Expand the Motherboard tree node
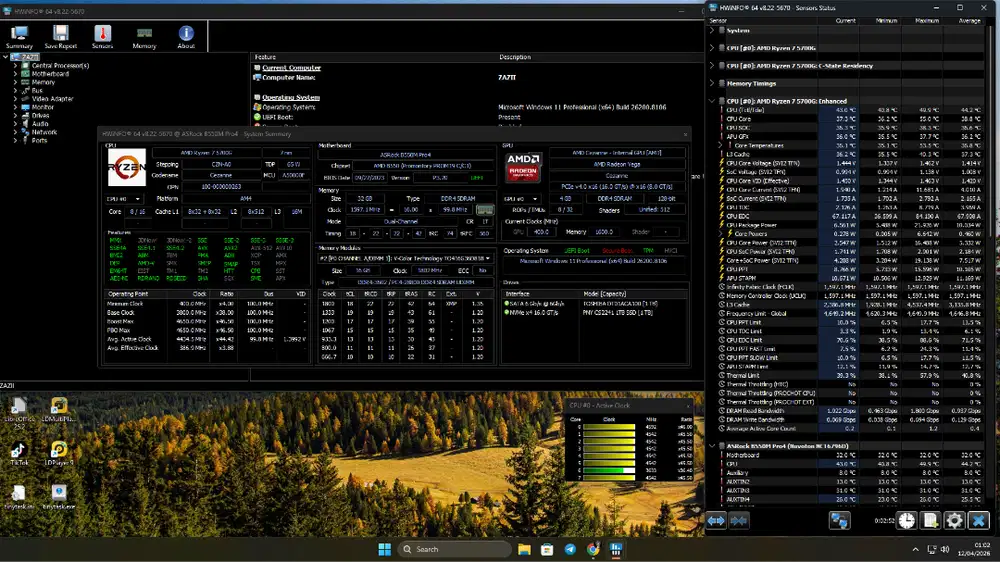The height and width of the screenshot is (562, 1000). pos(14,74)
